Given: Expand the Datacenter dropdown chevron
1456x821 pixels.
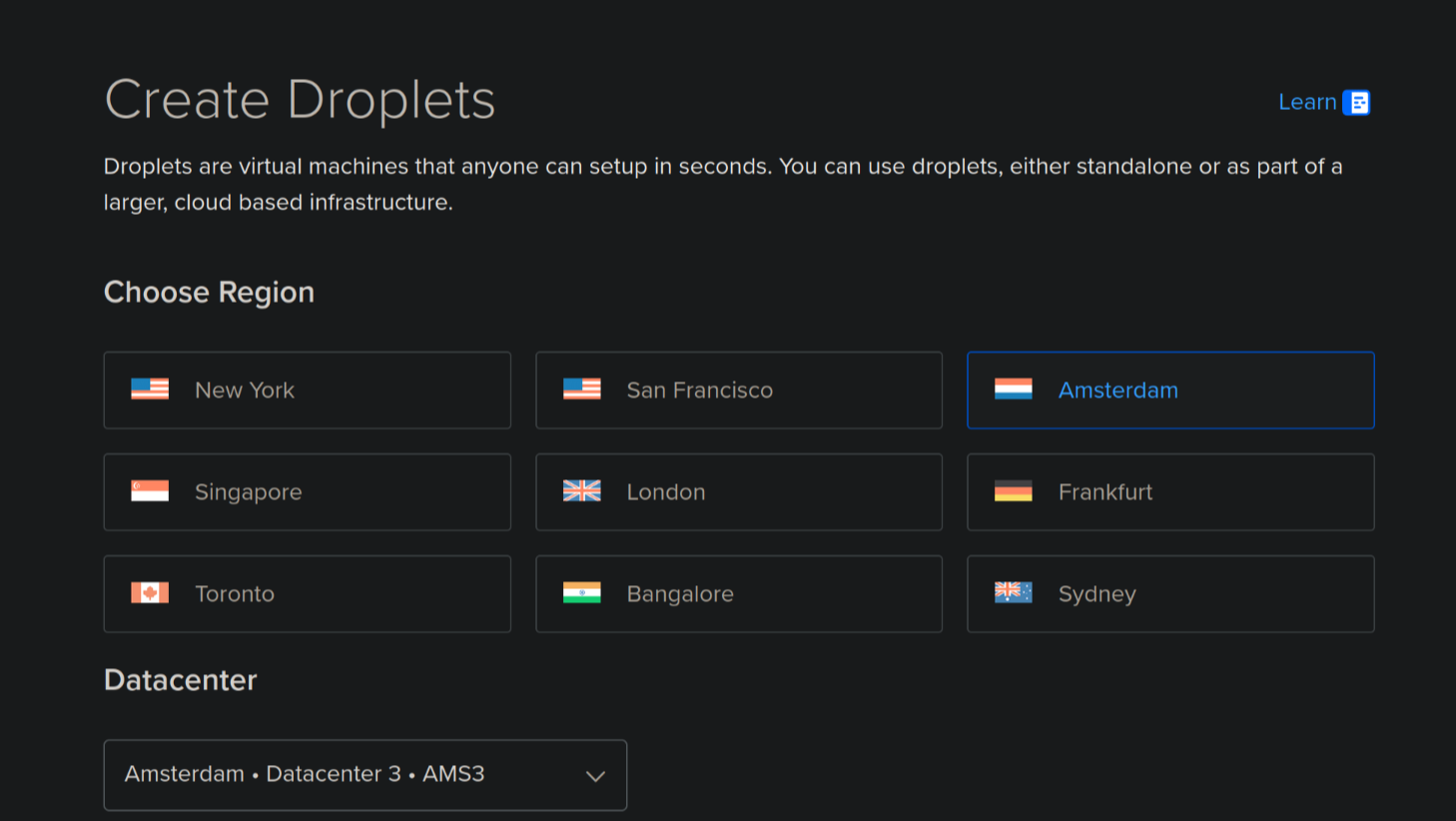Looking at the screenshot, I should 595,776.
